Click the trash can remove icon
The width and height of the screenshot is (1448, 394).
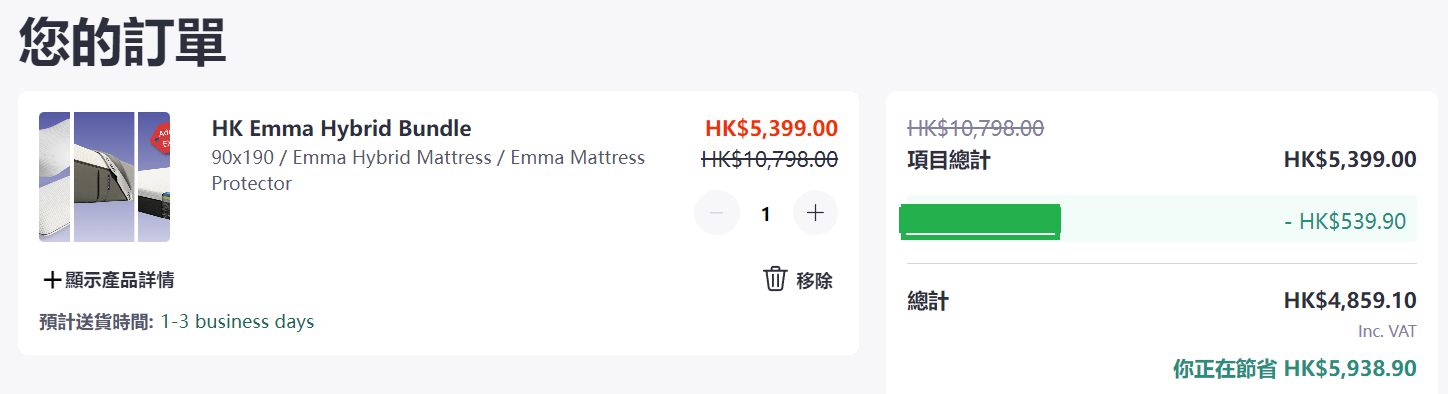point(775,279)
